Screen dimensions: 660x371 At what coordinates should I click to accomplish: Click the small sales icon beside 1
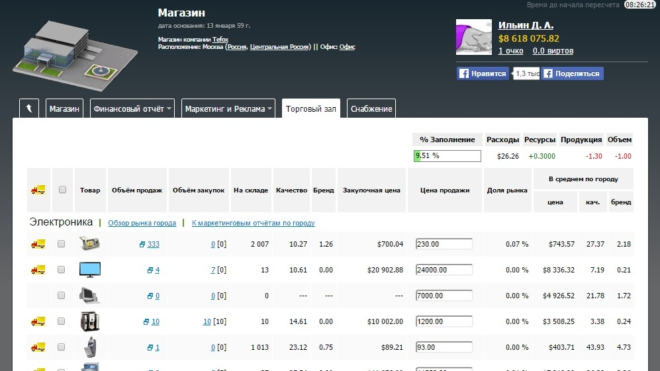(149, 347)
